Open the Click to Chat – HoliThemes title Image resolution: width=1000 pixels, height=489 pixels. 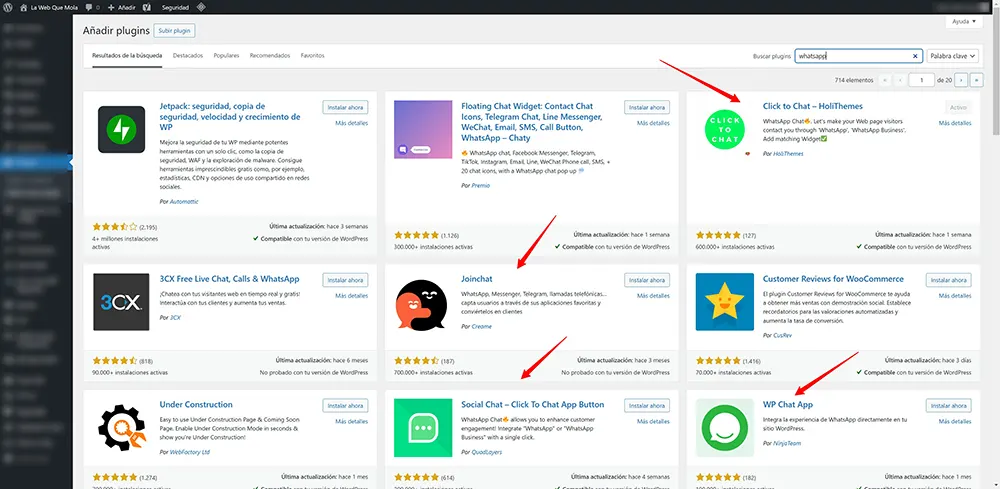tap(812, 106)
